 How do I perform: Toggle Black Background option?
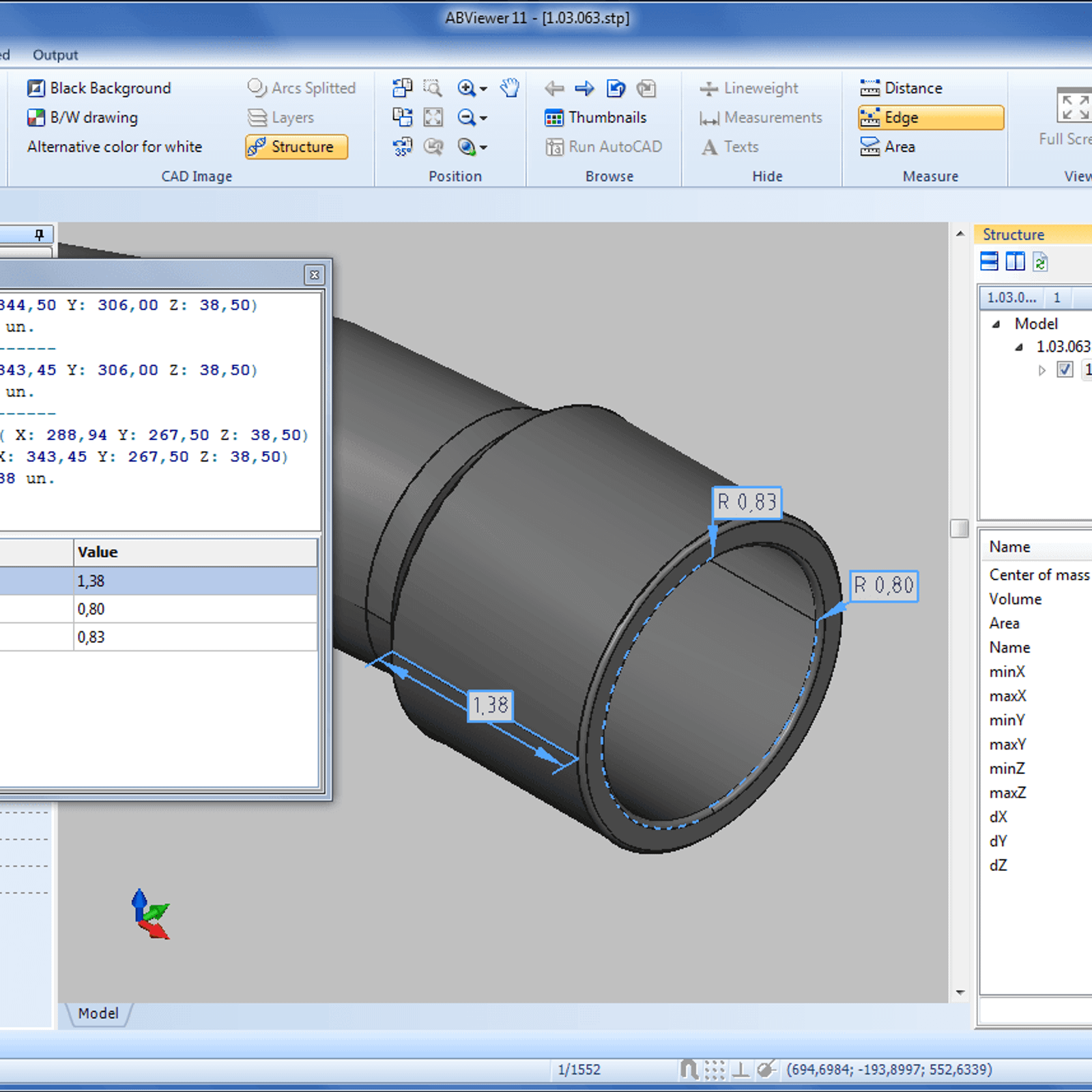point(99,88)
